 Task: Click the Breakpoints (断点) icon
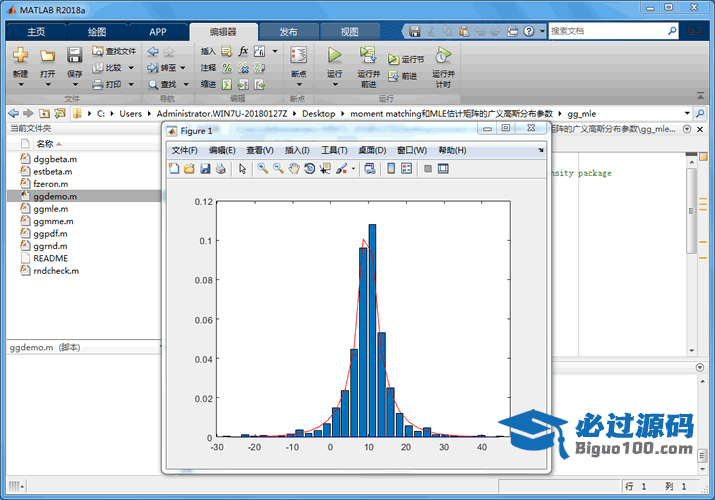click(x=299, y=55)
